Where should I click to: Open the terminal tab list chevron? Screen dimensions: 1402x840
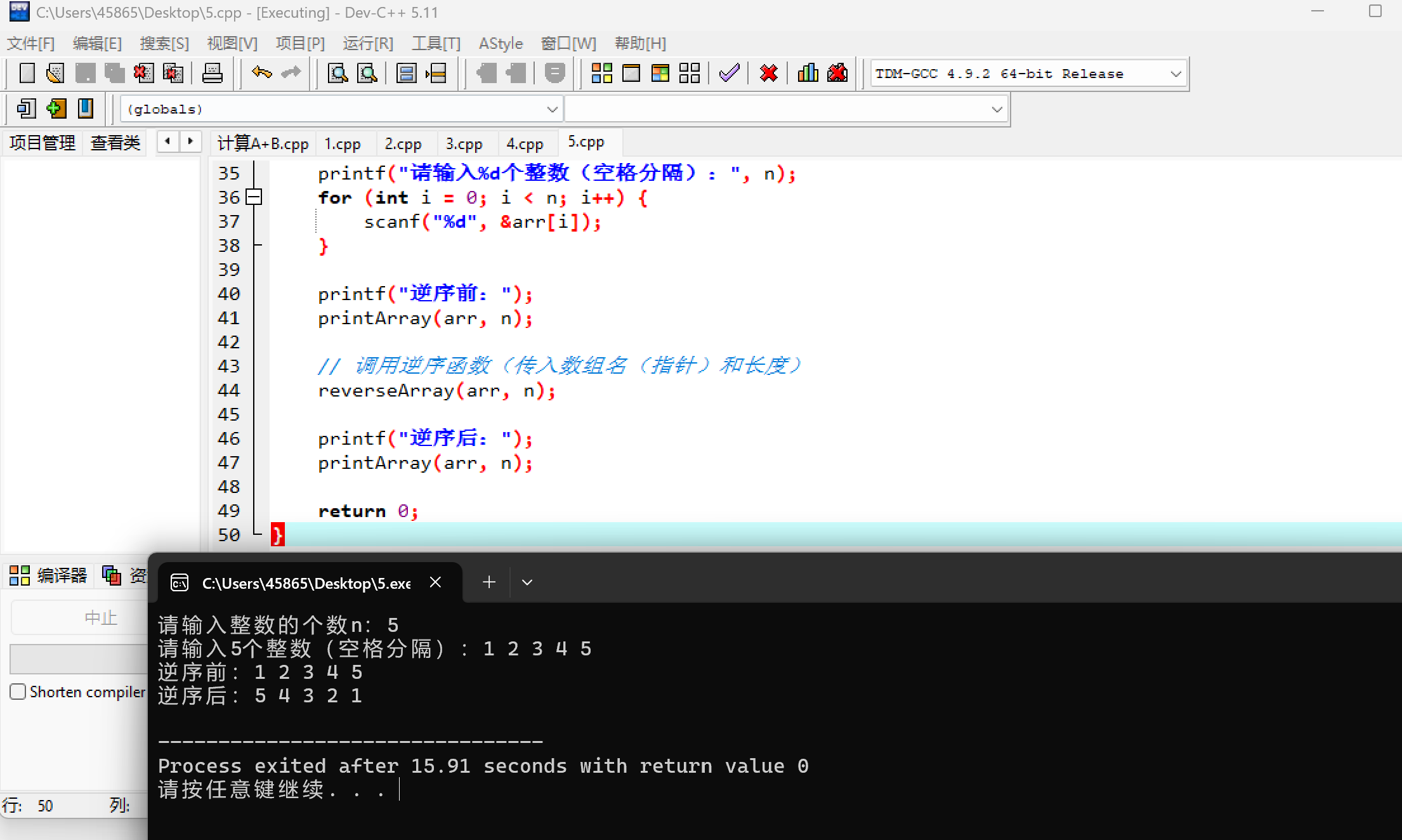coord(527,582)
